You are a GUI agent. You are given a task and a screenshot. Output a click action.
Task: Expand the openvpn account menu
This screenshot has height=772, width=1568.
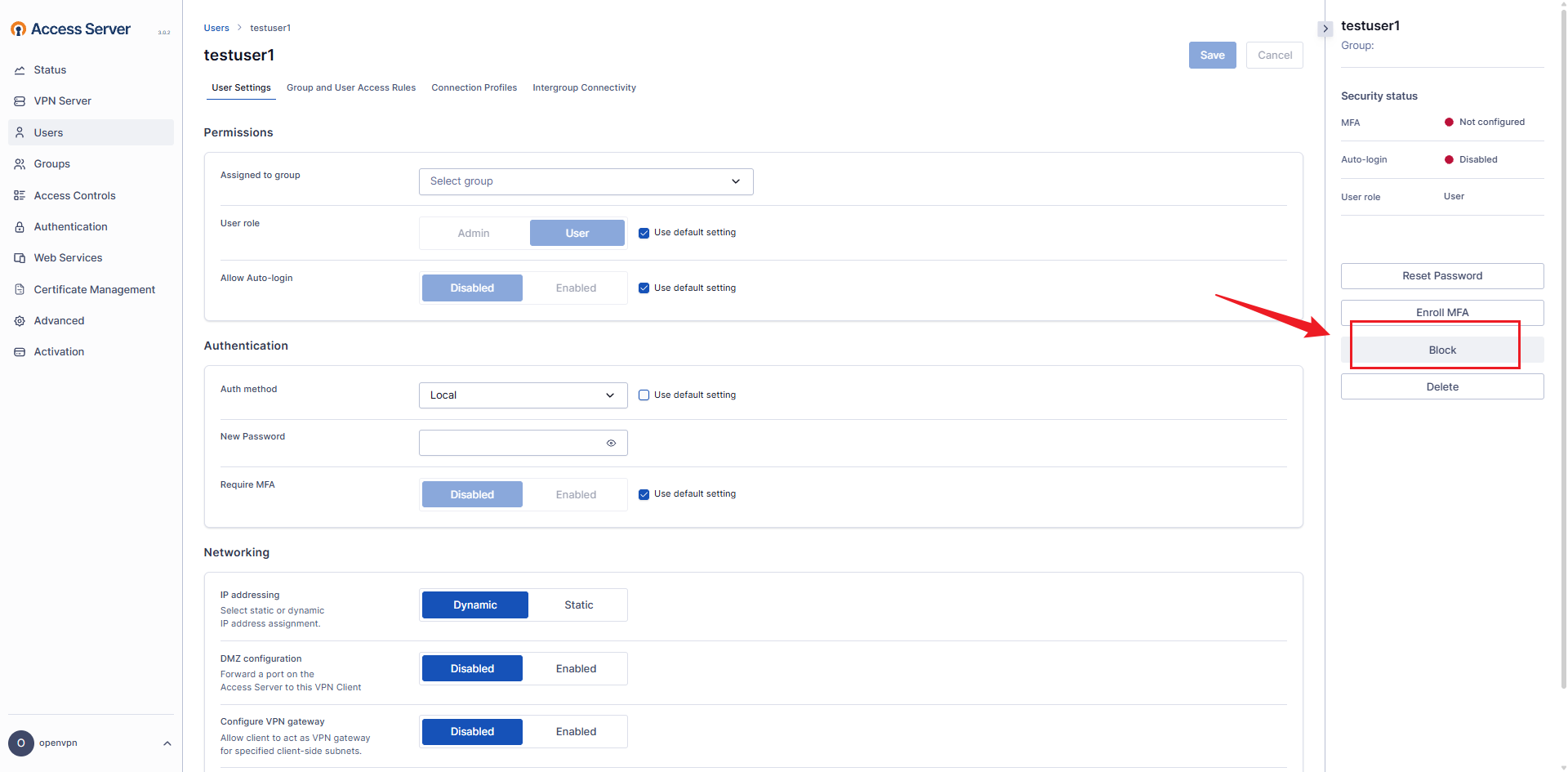(x=167, y=743)
